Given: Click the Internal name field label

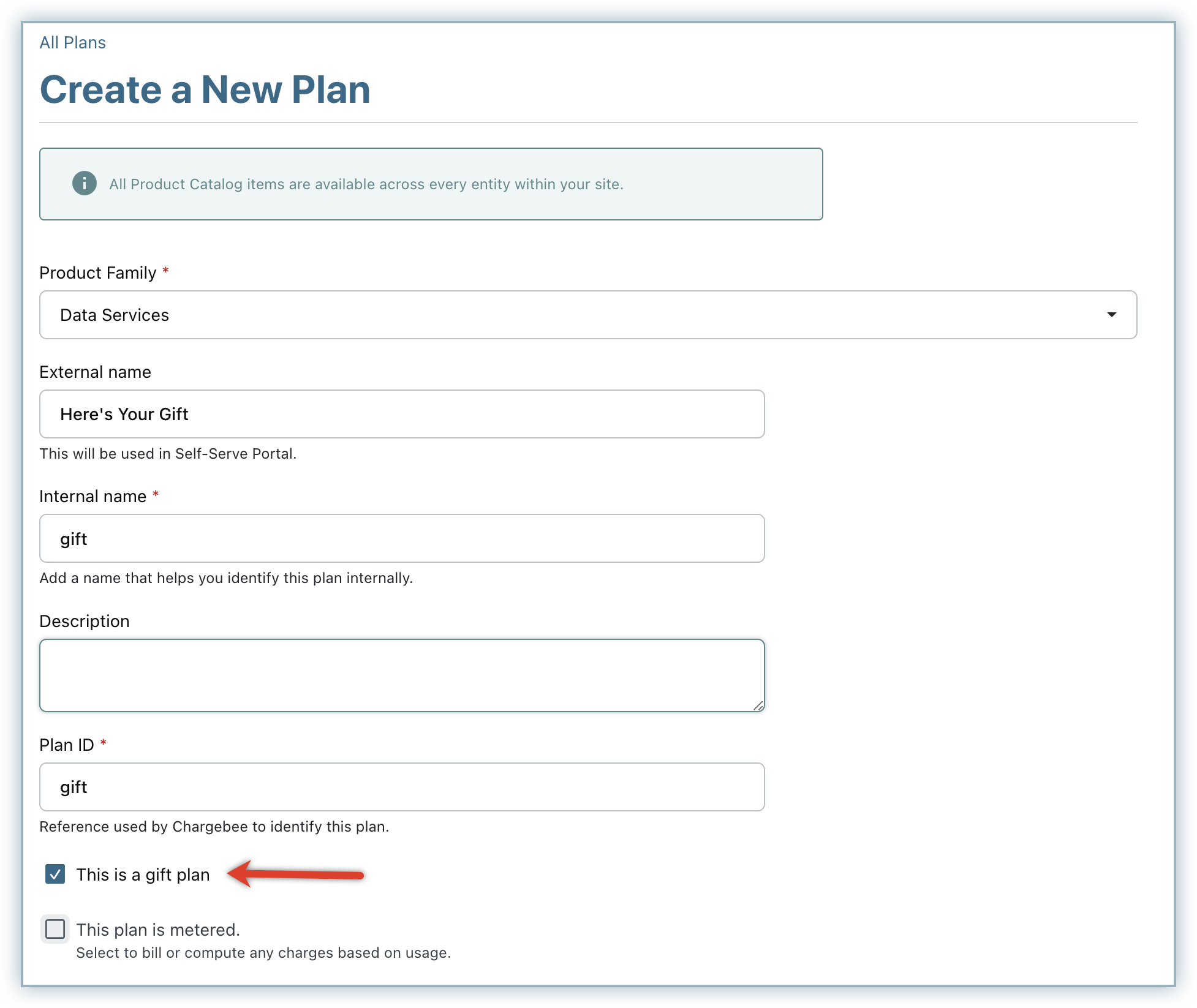Looking at the screenshot, I should click(93, 497).
